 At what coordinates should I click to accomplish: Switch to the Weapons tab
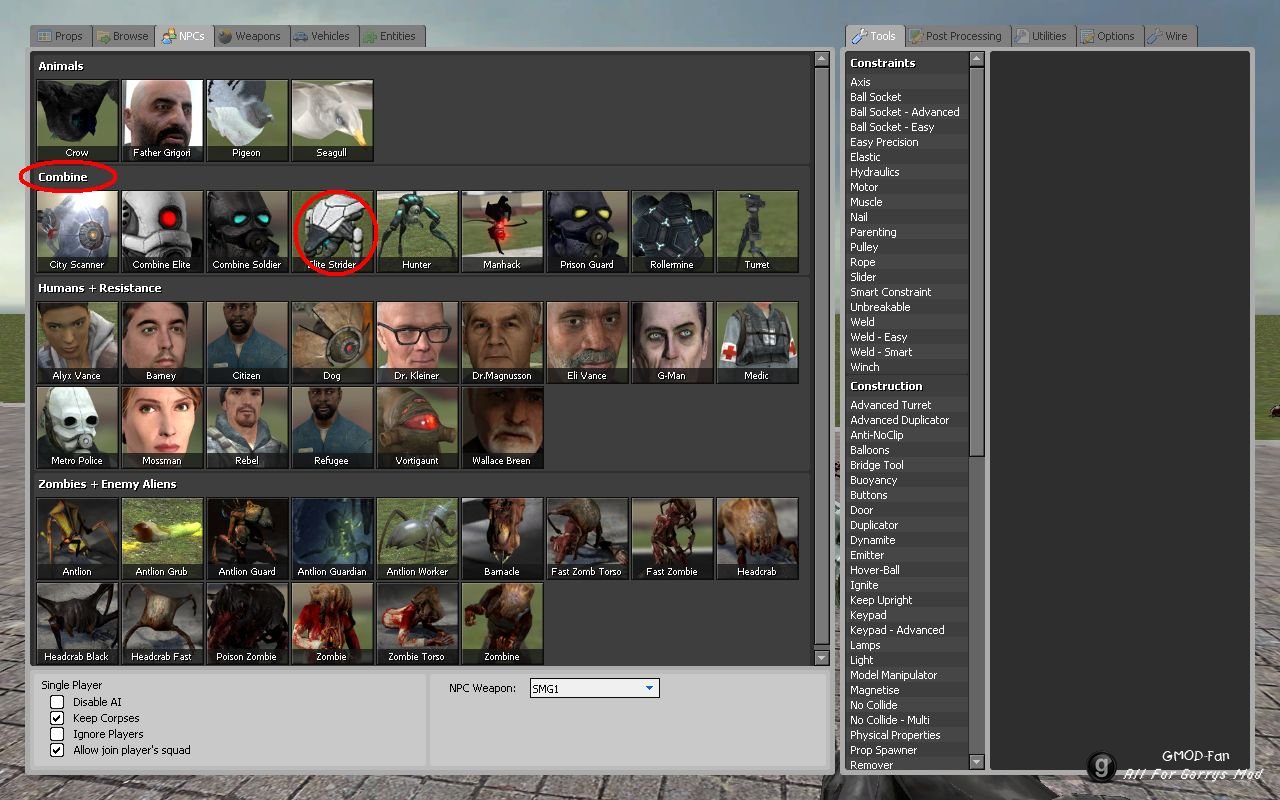[250, 36]
